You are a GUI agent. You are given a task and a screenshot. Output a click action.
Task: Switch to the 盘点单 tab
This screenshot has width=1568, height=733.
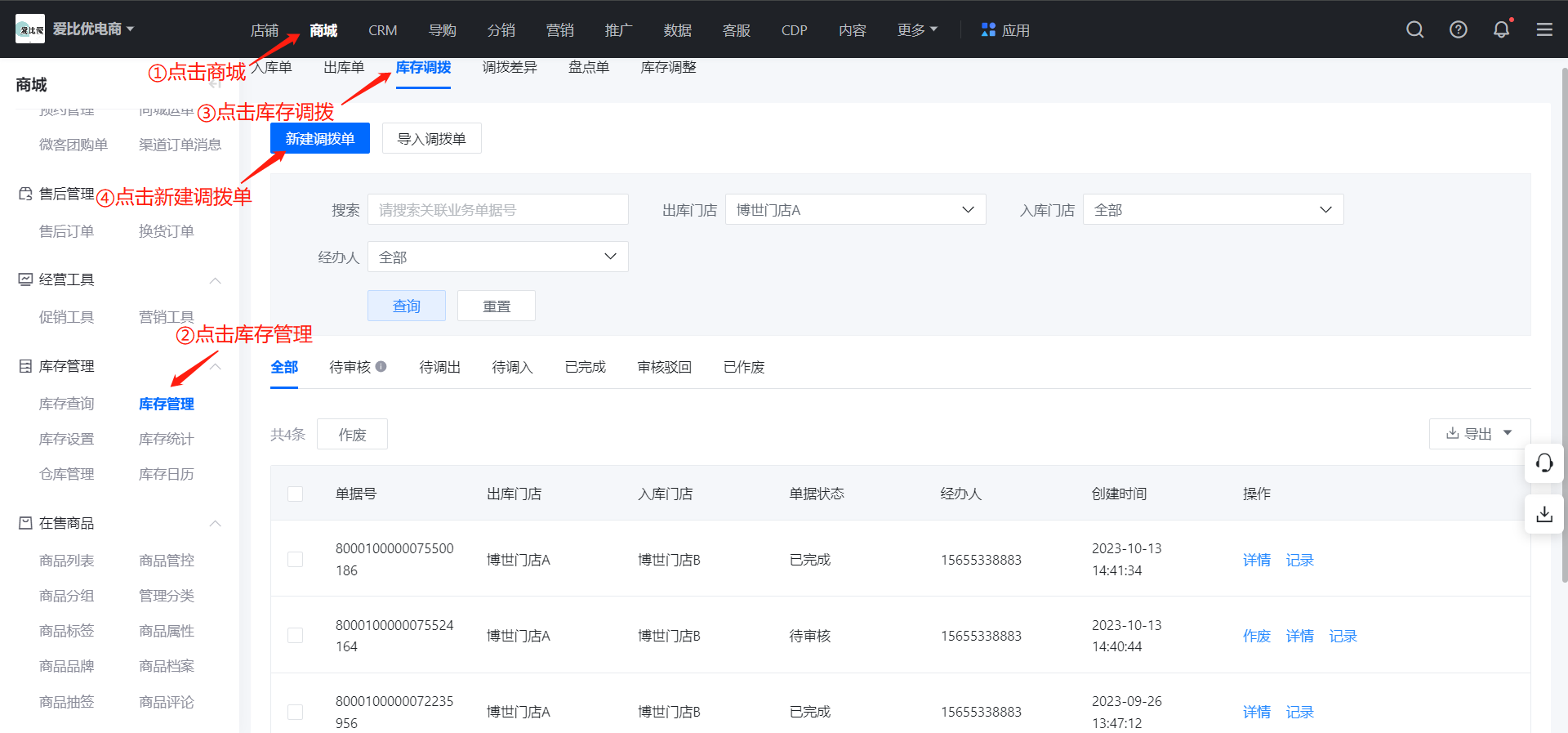(x=589, y=67)
